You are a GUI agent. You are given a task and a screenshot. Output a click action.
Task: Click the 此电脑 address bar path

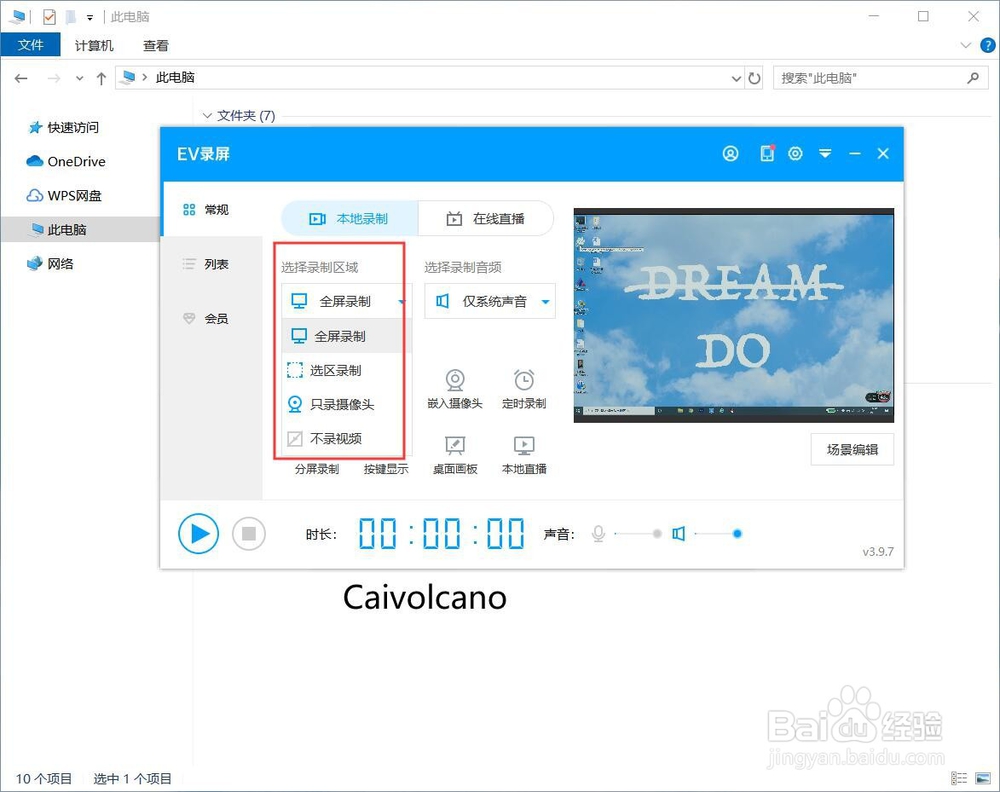point(175,78)
